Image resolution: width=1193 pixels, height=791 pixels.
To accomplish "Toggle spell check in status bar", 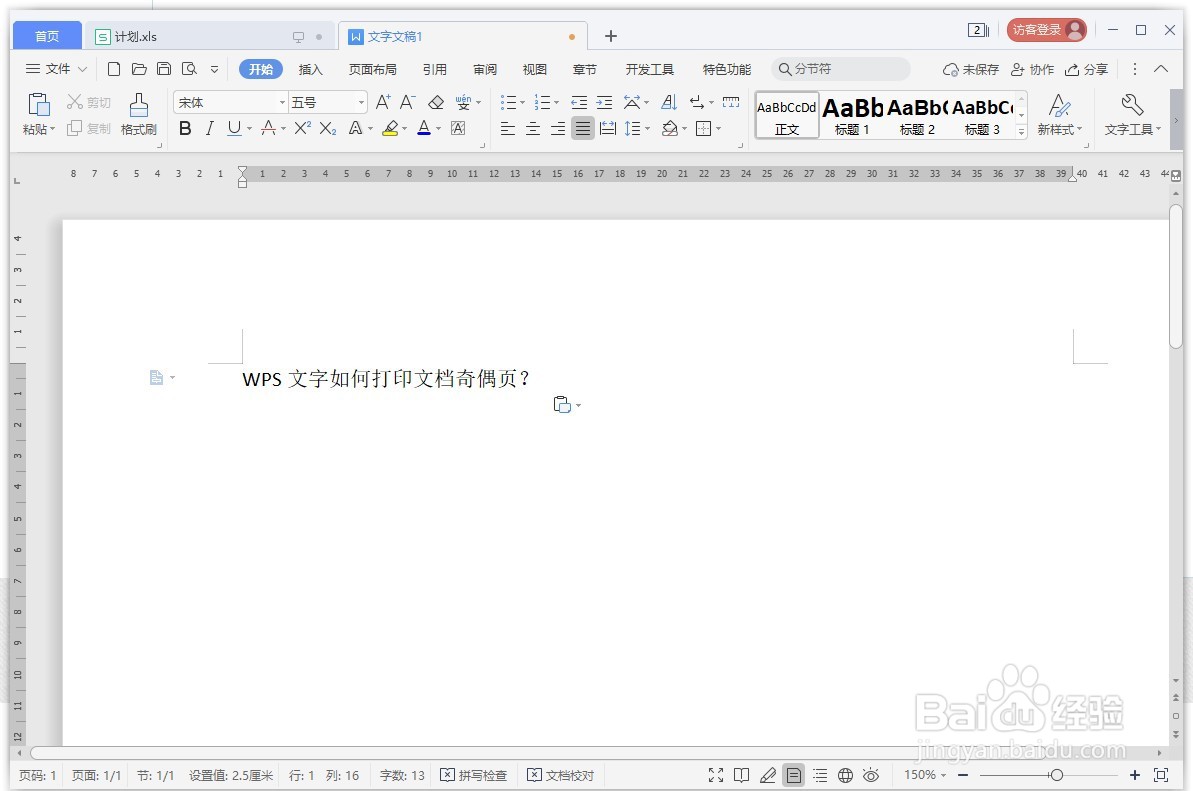I will (473, 775).
